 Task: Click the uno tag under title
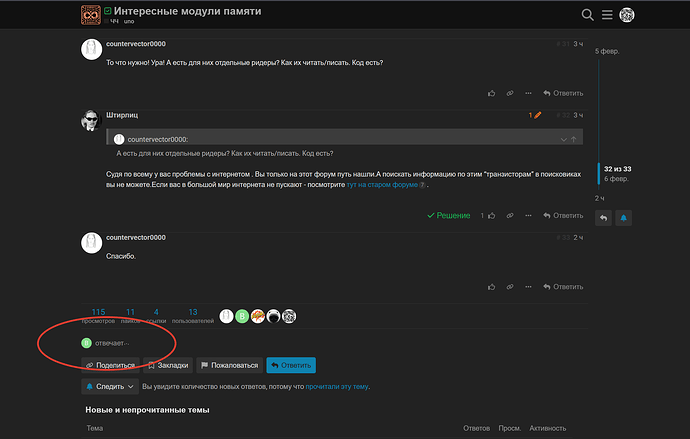click(x=129, y=21)
